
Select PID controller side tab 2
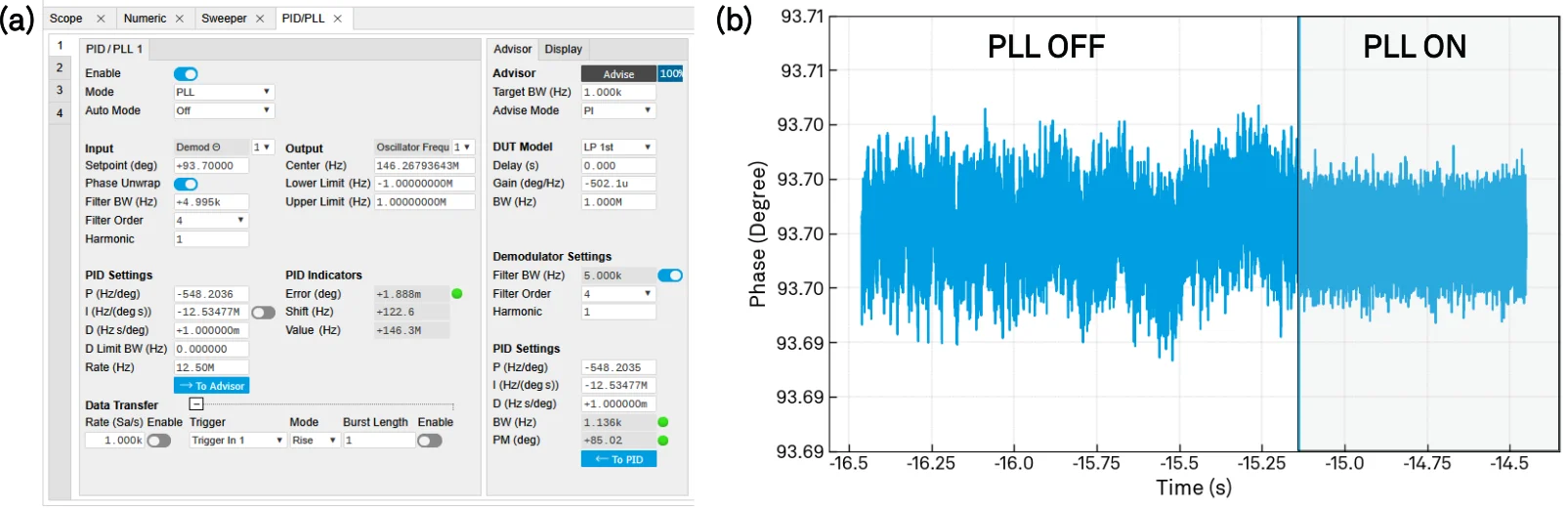(x=60, y=67)
